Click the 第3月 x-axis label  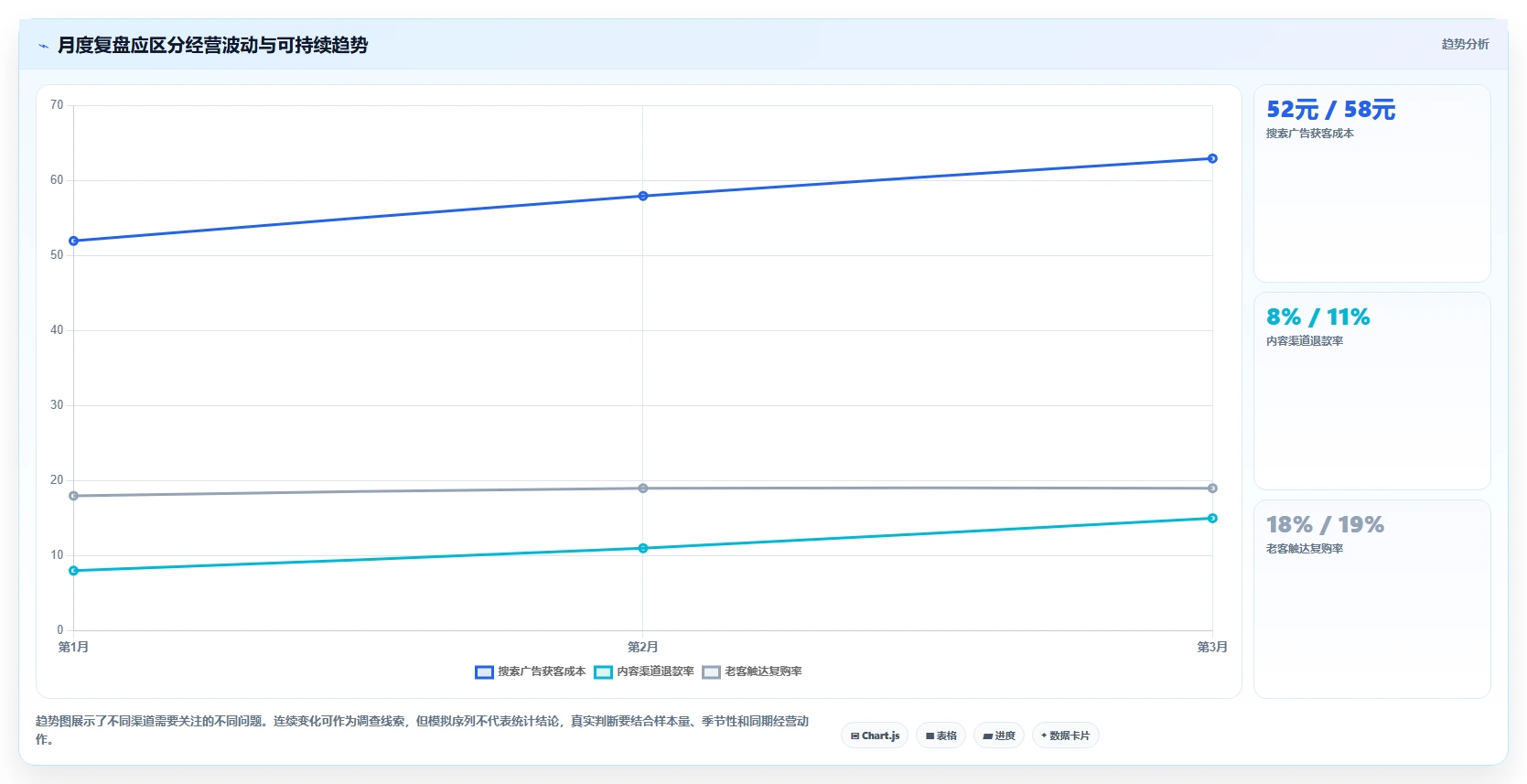click(x=1212, y=647)
